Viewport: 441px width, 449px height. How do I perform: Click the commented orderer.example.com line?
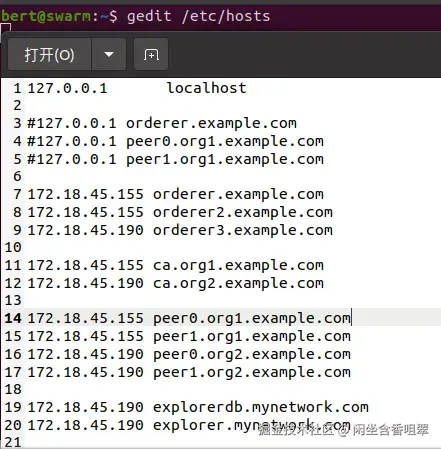[x=162, y=124]
